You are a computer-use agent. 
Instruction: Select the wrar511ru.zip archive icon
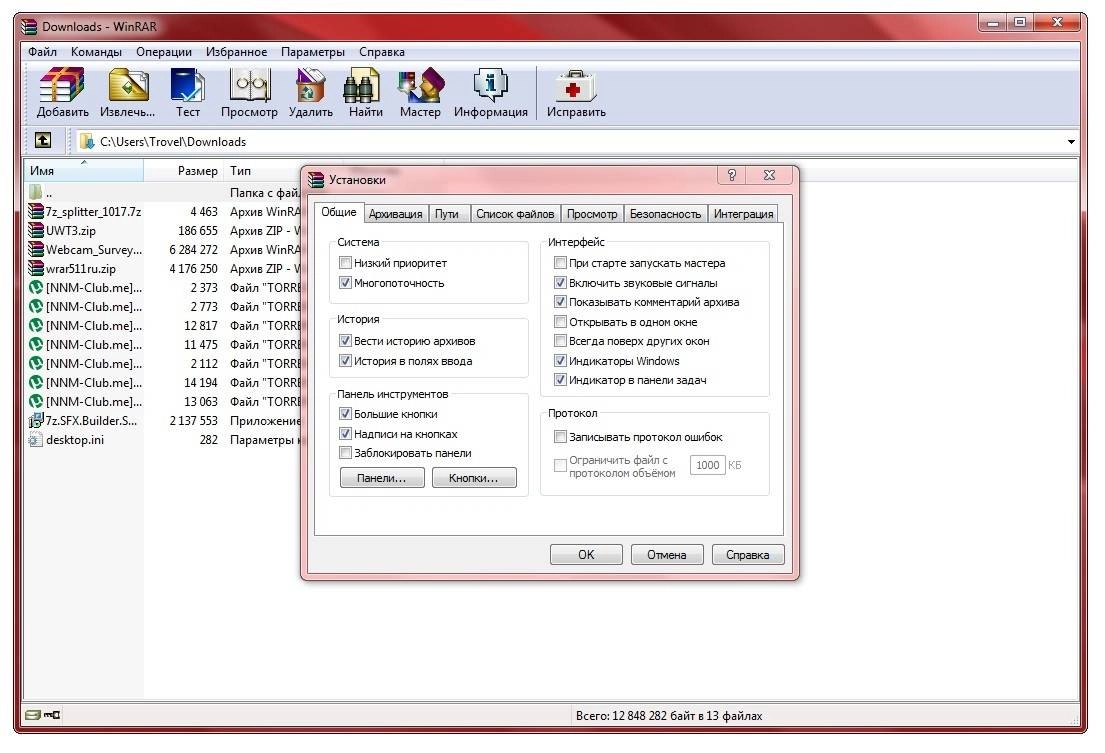point(36,268)
